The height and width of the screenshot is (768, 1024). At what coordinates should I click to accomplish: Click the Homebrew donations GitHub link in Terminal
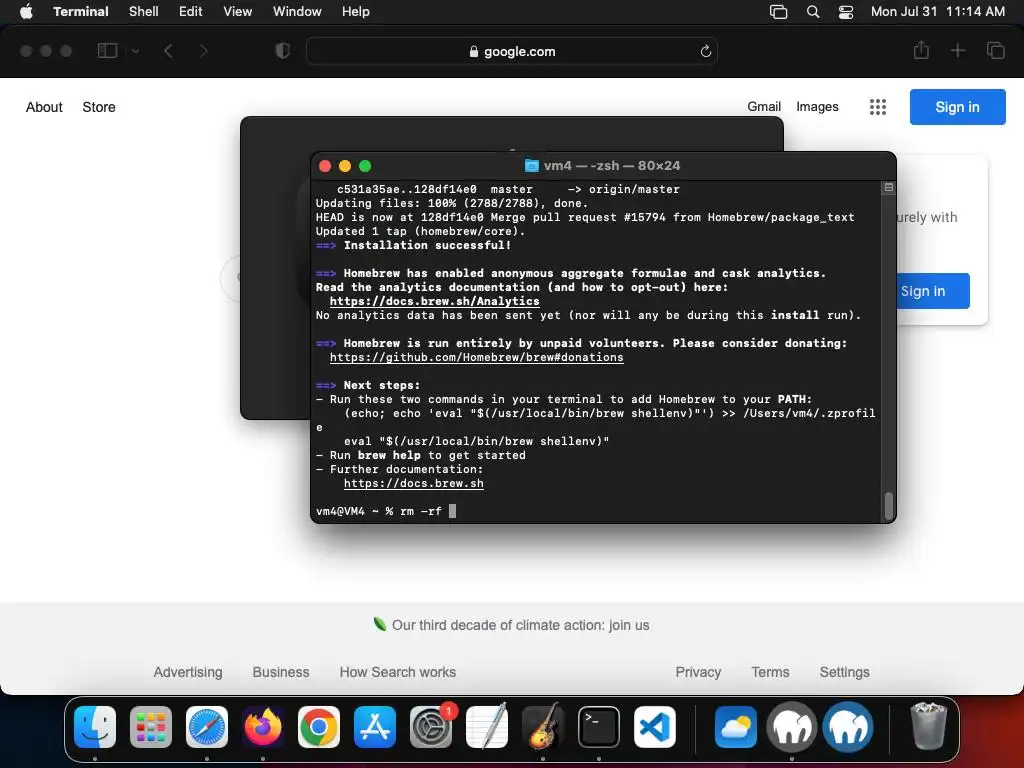coord(476,357)
